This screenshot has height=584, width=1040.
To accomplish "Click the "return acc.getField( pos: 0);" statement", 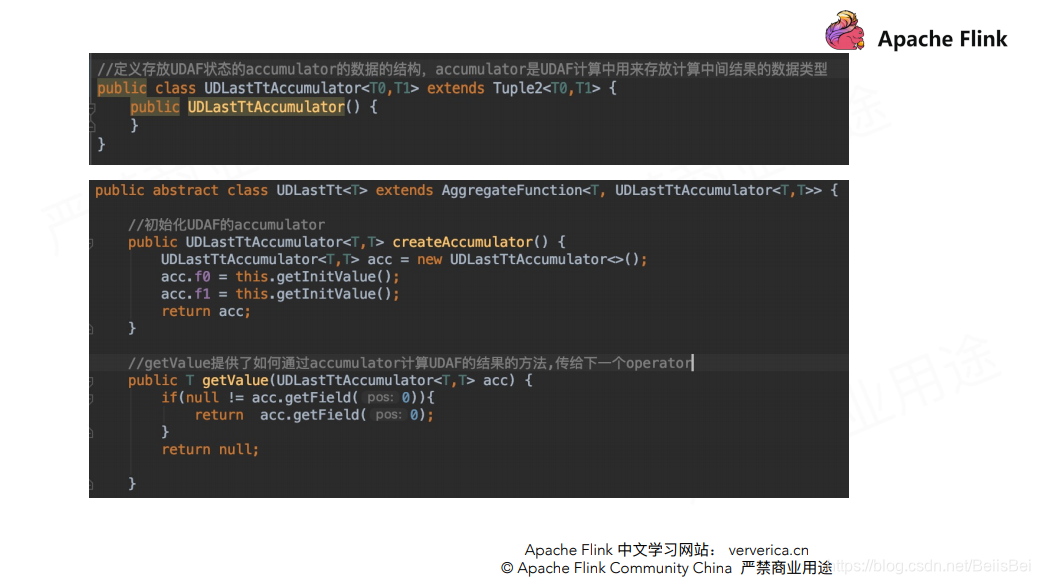I will (x=314, y=415).
